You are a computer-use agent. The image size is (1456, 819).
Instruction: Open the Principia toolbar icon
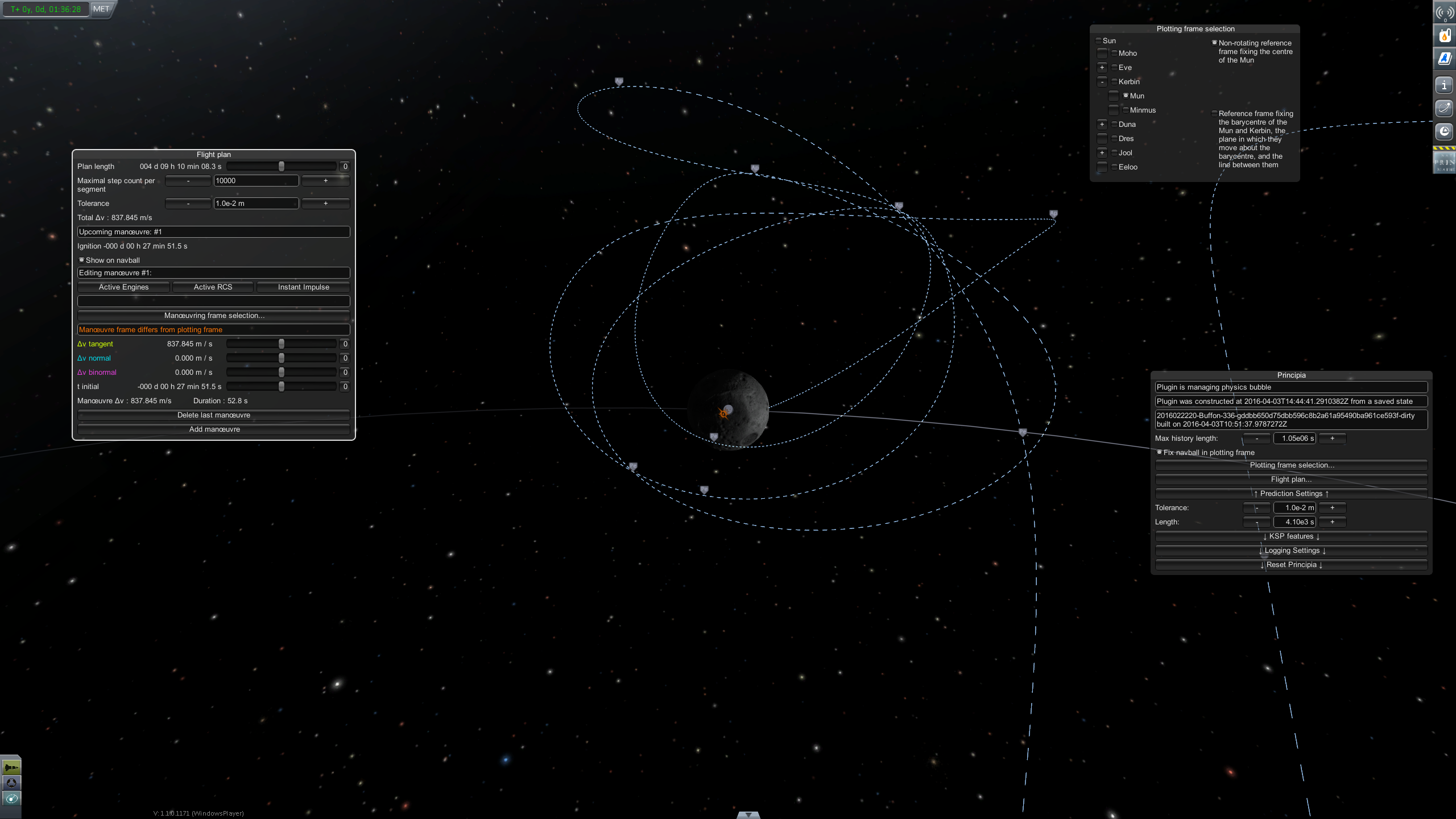pos(1444,162)
